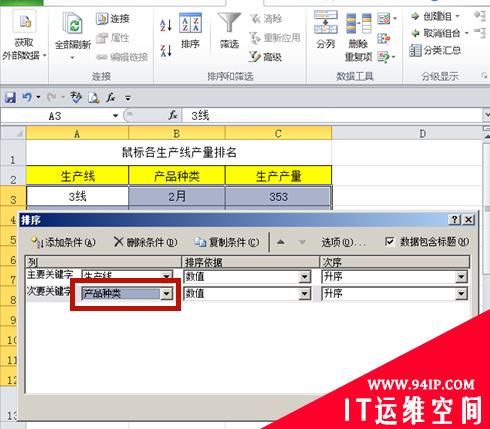Click the 分列 text-to-columns icon
Image resolution: width=490 pixels, height=429 pixels.
326,30
